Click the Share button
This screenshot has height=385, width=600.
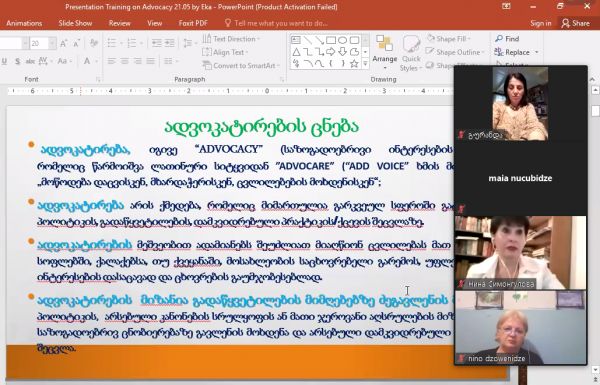coord(576,23)
